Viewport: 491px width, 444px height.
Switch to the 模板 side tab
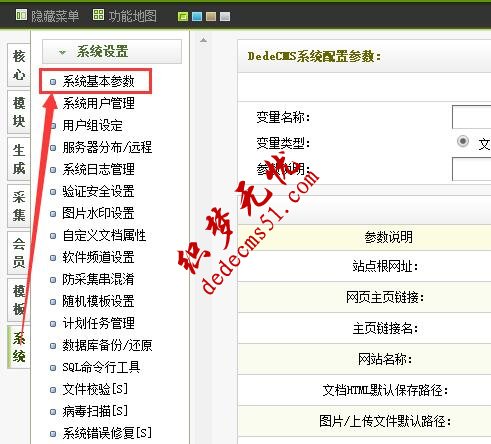click(x=19, y=300)
